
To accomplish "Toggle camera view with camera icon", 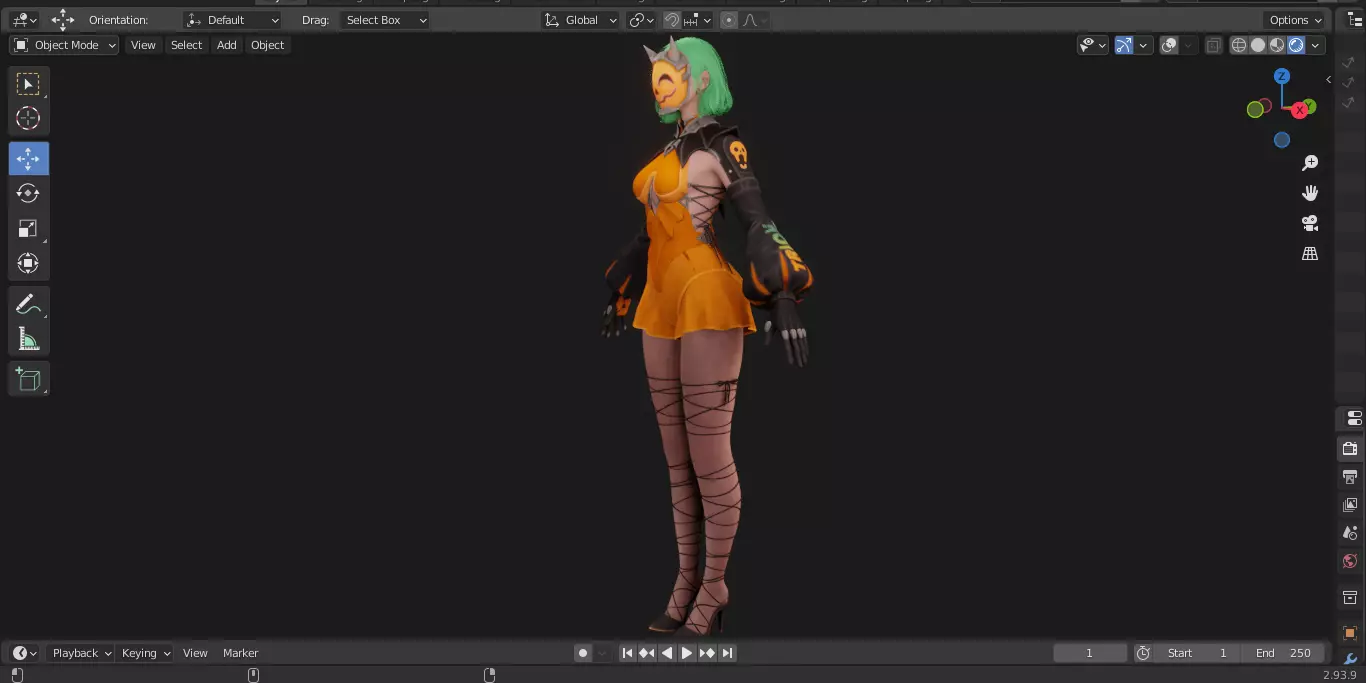I will 1310,223.
